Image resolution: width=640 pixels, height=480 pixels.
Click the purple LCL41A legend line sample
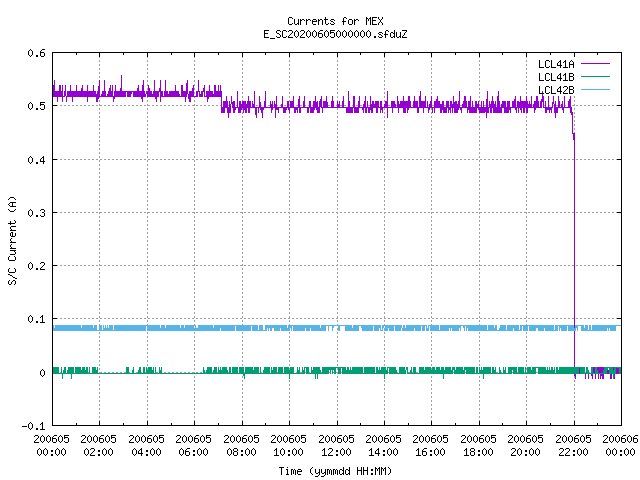point(595,64)
